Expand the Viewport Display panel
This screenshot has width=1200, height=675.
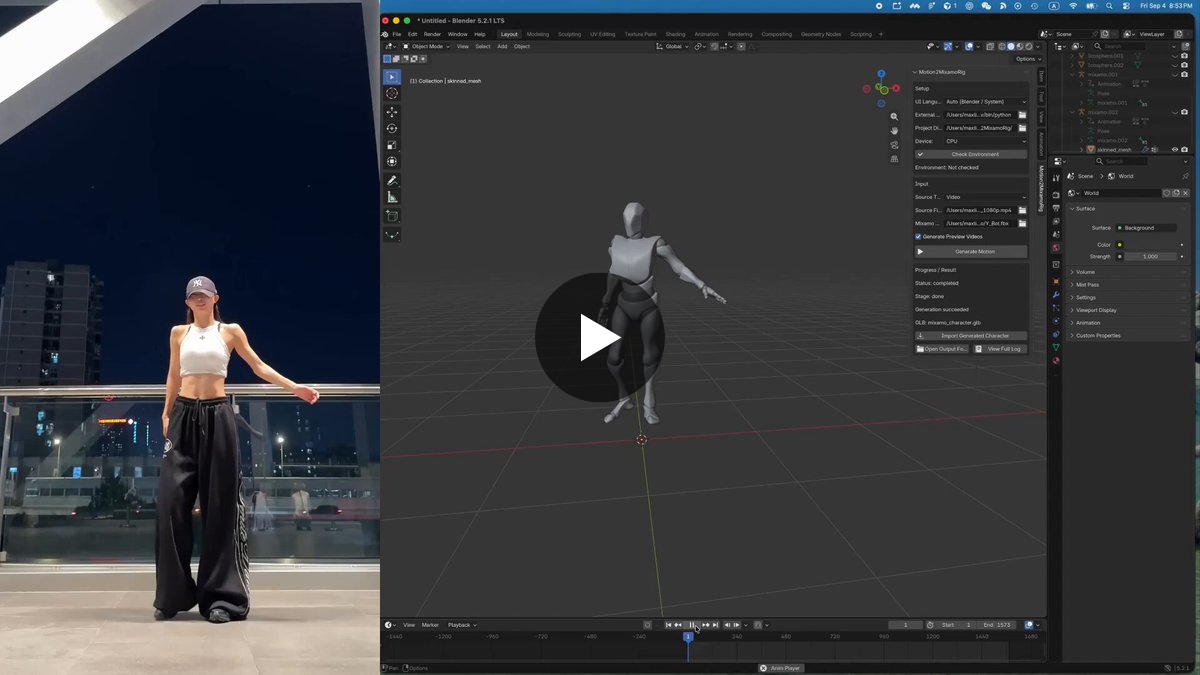coord(1127,310)
